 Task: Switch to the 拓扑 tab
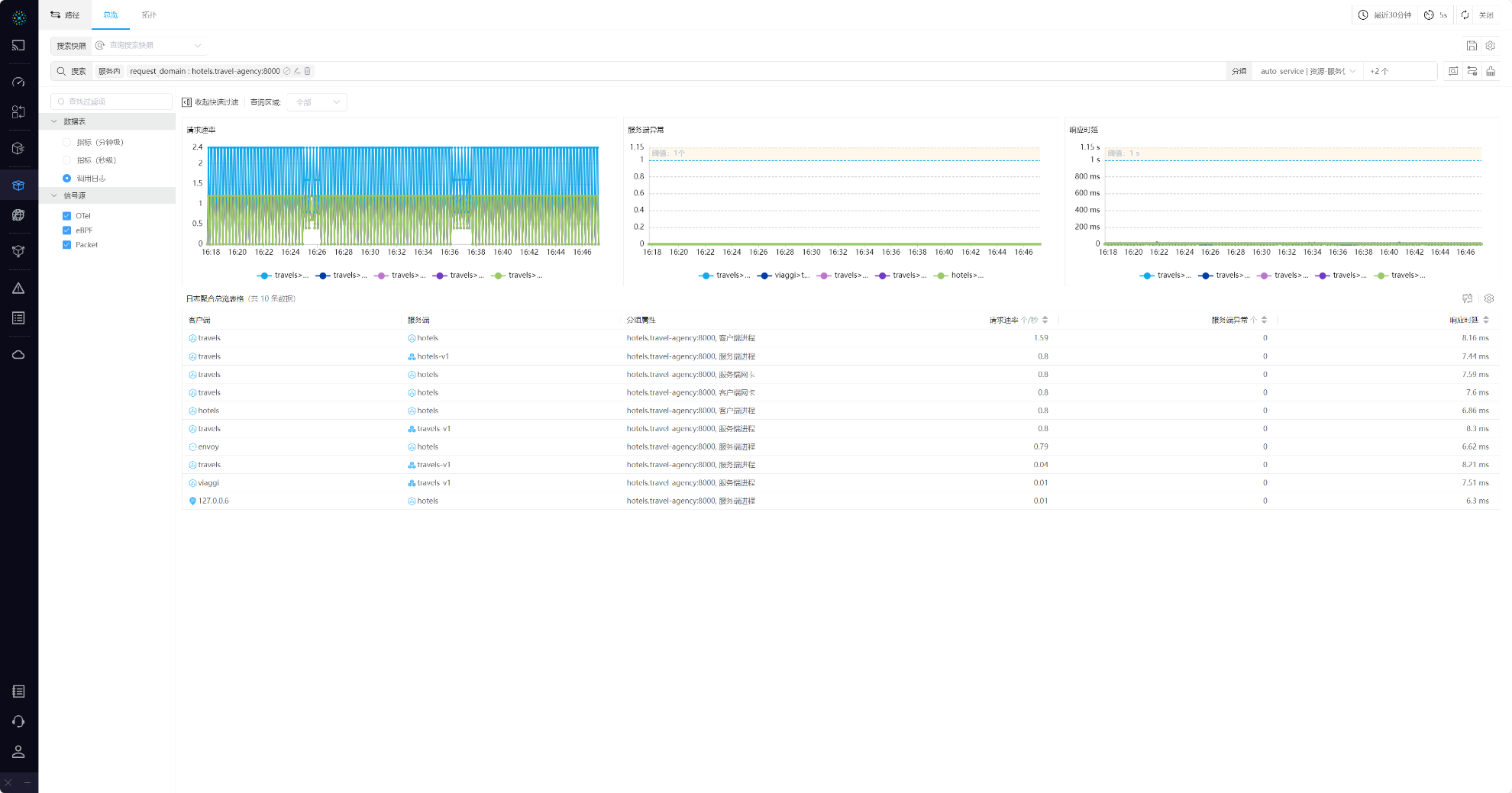pos(149,15)
